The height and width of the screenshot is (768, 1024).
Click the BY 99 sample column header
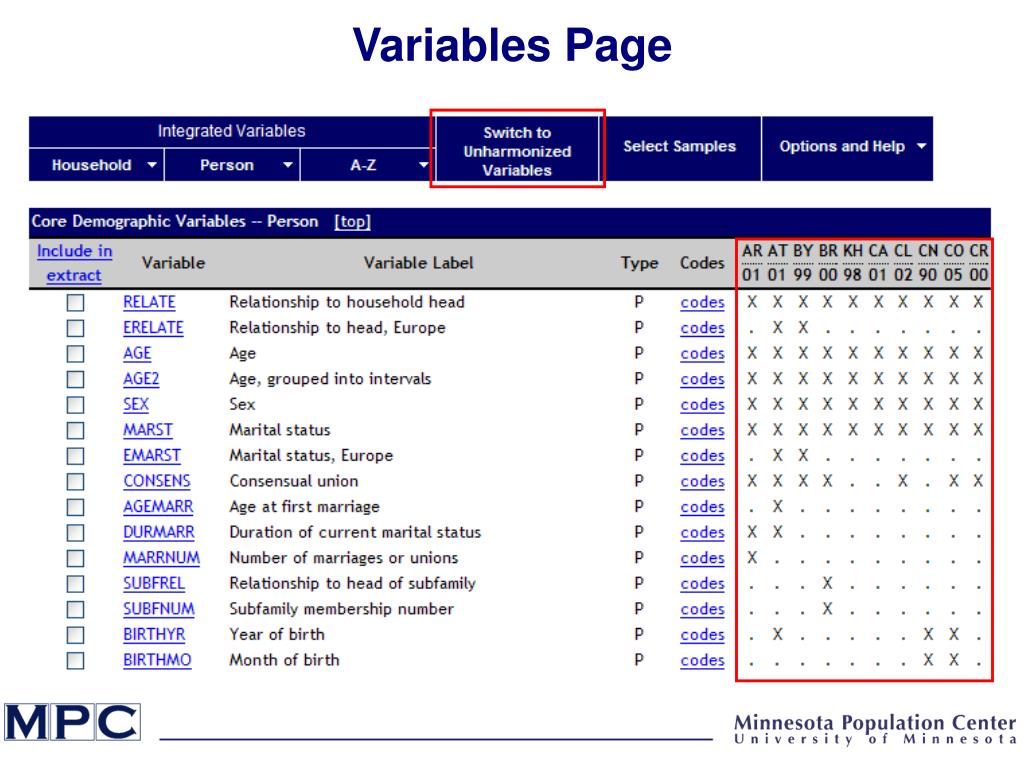803,263
